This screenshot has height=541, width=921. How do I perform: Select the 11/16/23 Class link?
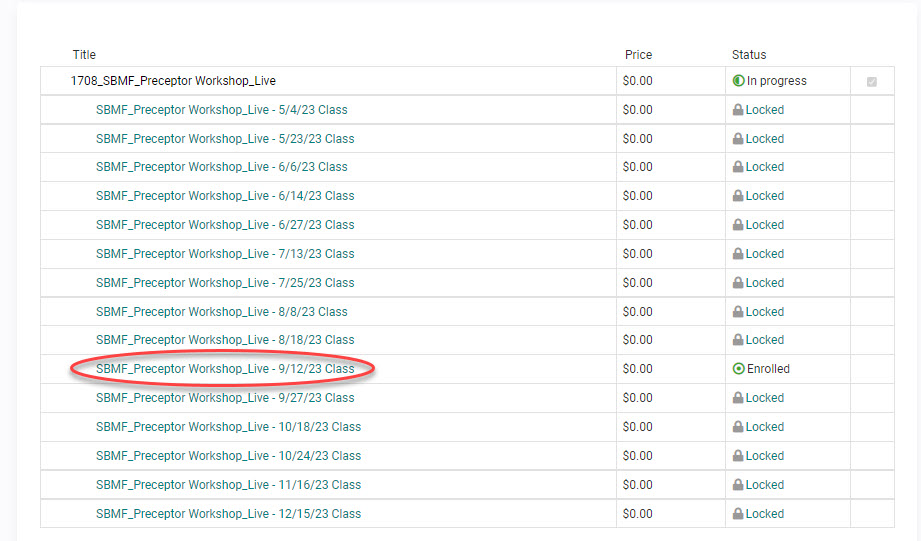tap(228, 485)
